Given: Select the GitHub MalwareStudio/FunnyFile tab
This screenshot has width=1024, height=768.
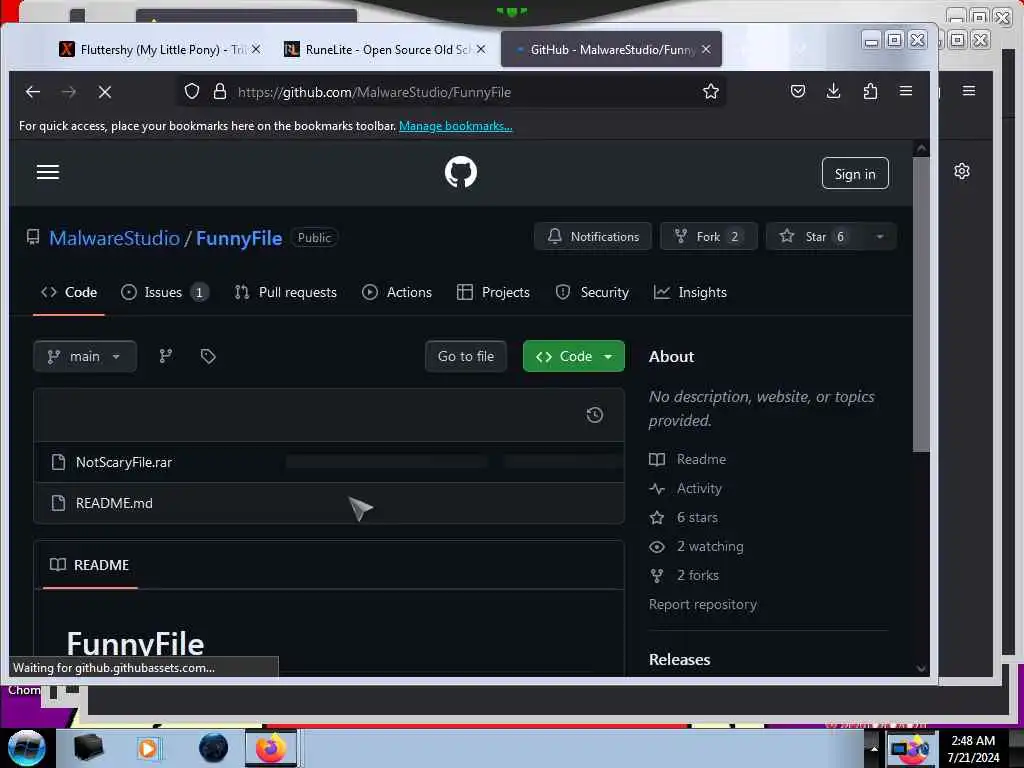Looking at the screenshot, I should pos(611,49).
